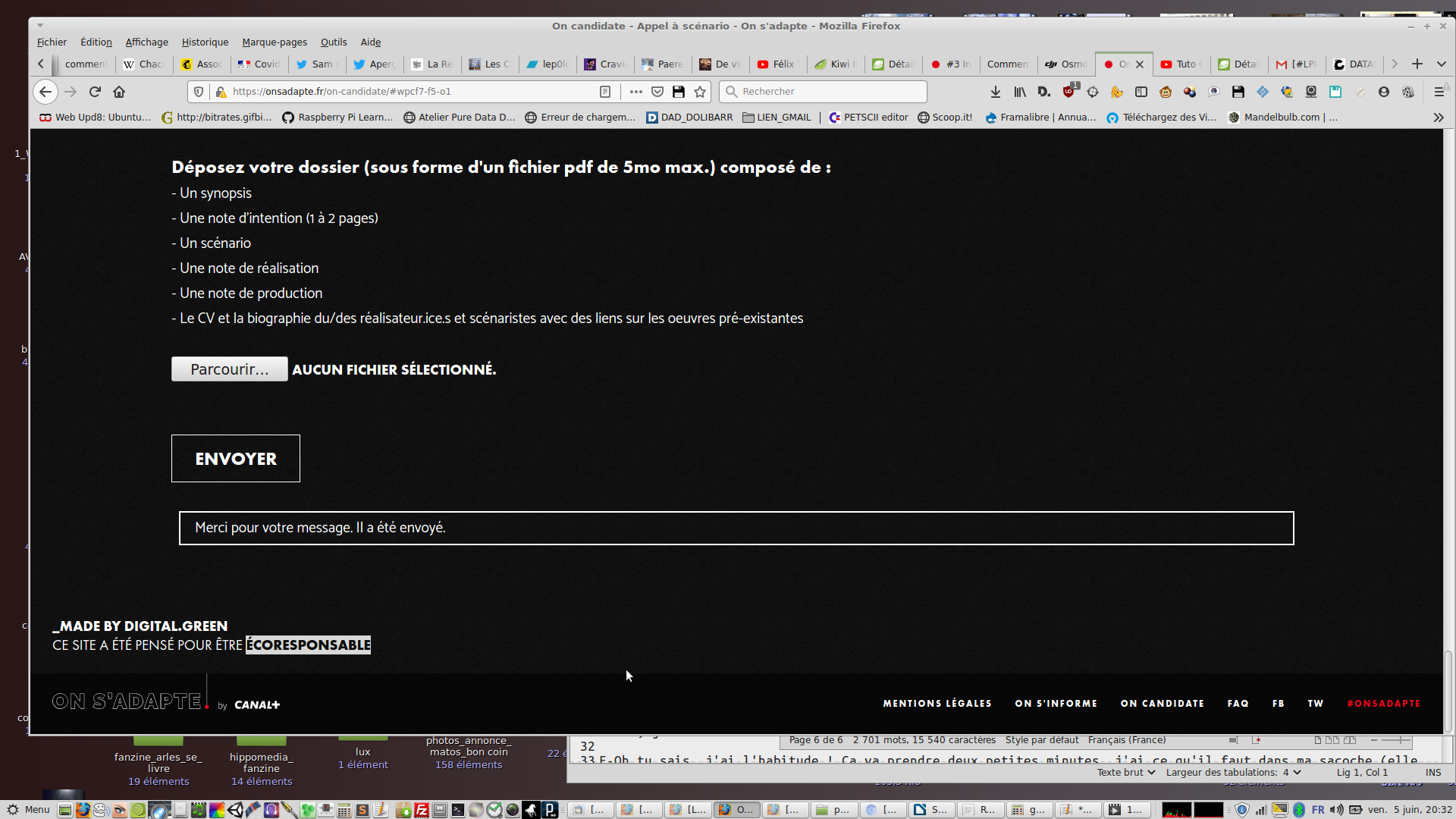
Task: Open the Library icon in toolbar
Action: click(x=1020, y=92)
